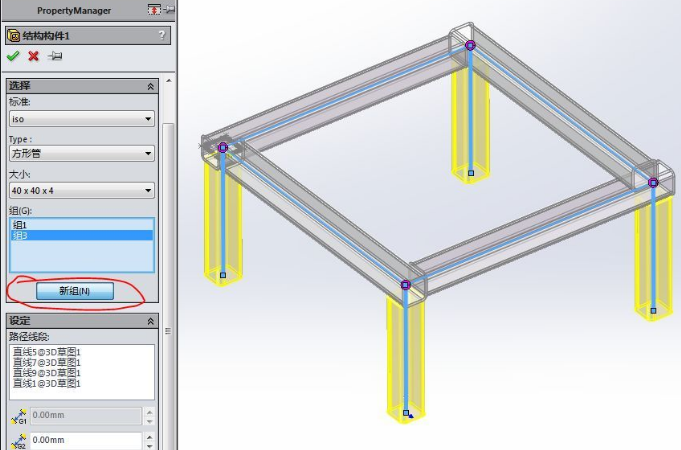This screenshot has width=681, height=450.
Task: Click the G1 0.00mm input field
Action: click(x=86, y=416)
